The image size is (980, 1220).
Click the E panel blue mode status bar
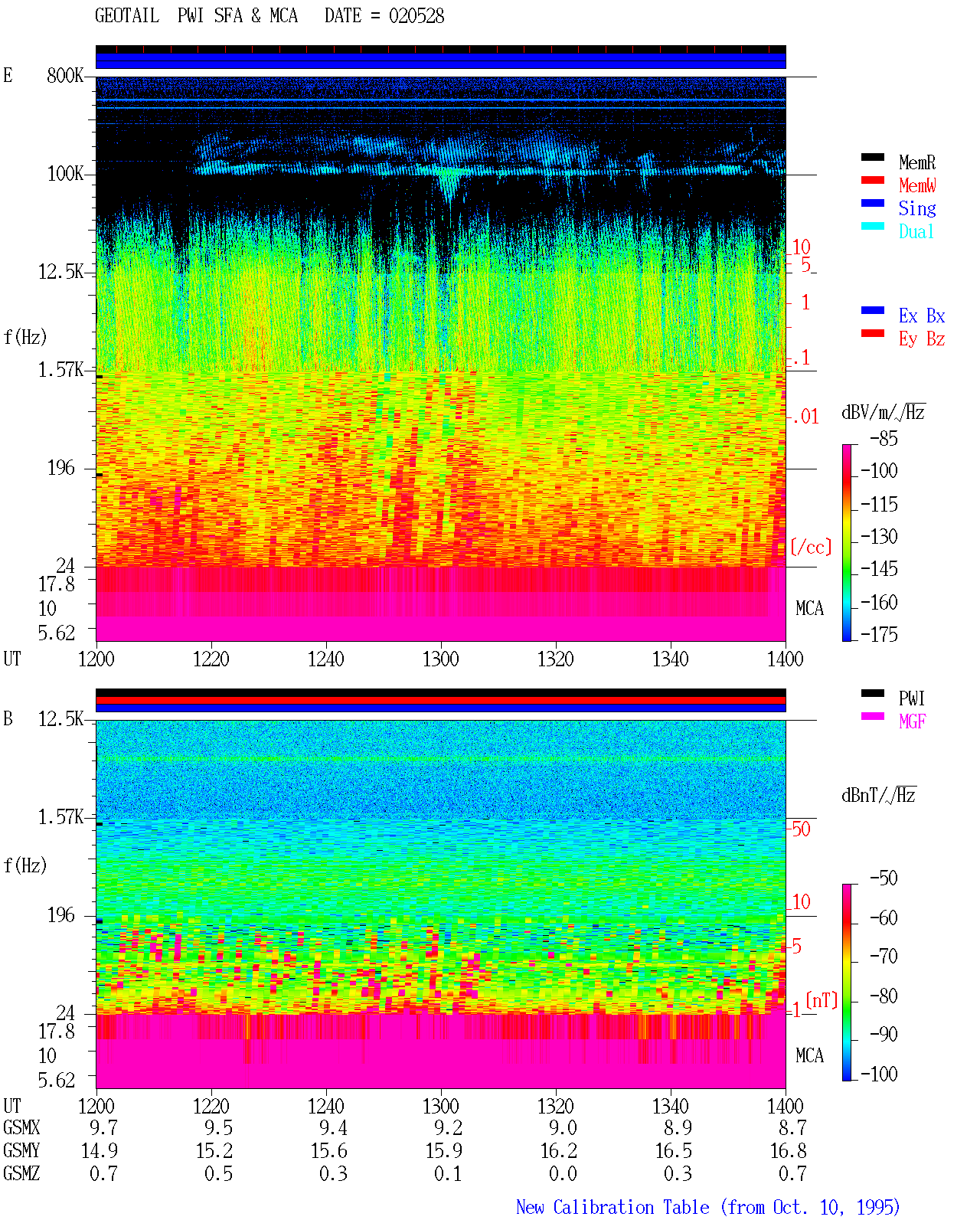click(441, 61)
